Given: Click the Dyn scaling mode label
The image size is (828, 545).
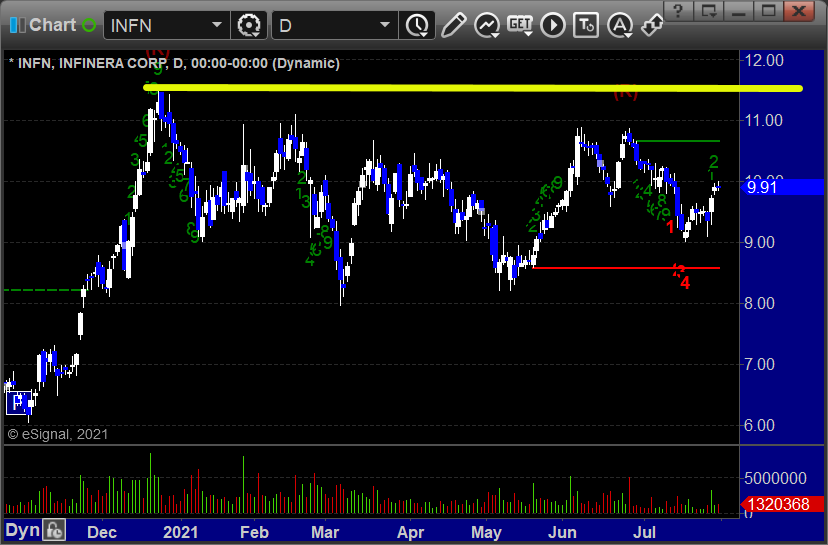Looking at the screenshot, I should click(x=23, y=530).
